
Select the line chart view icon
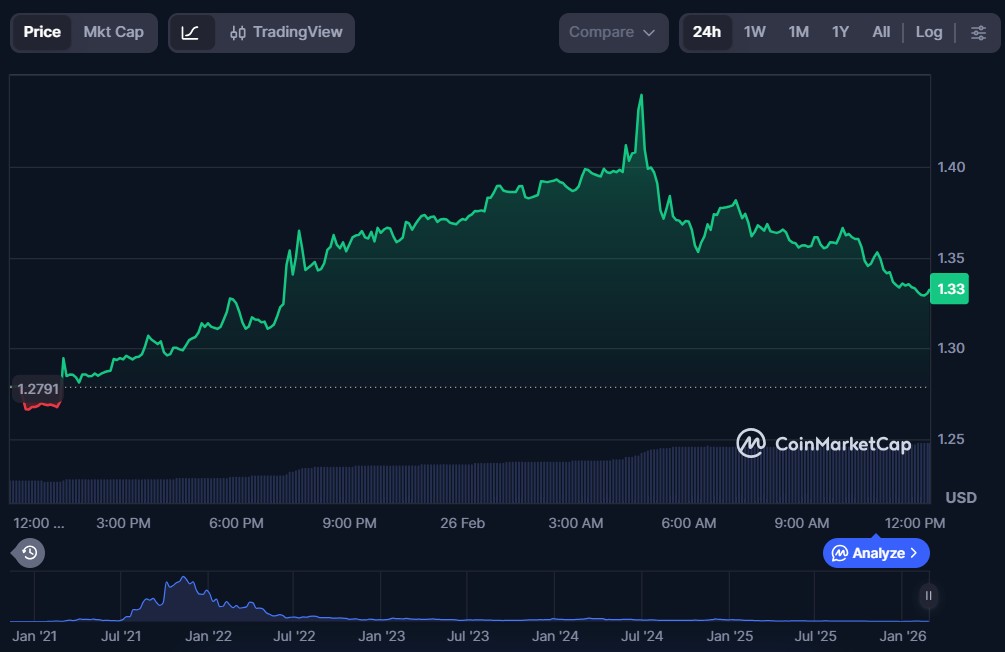click(191, 32)
